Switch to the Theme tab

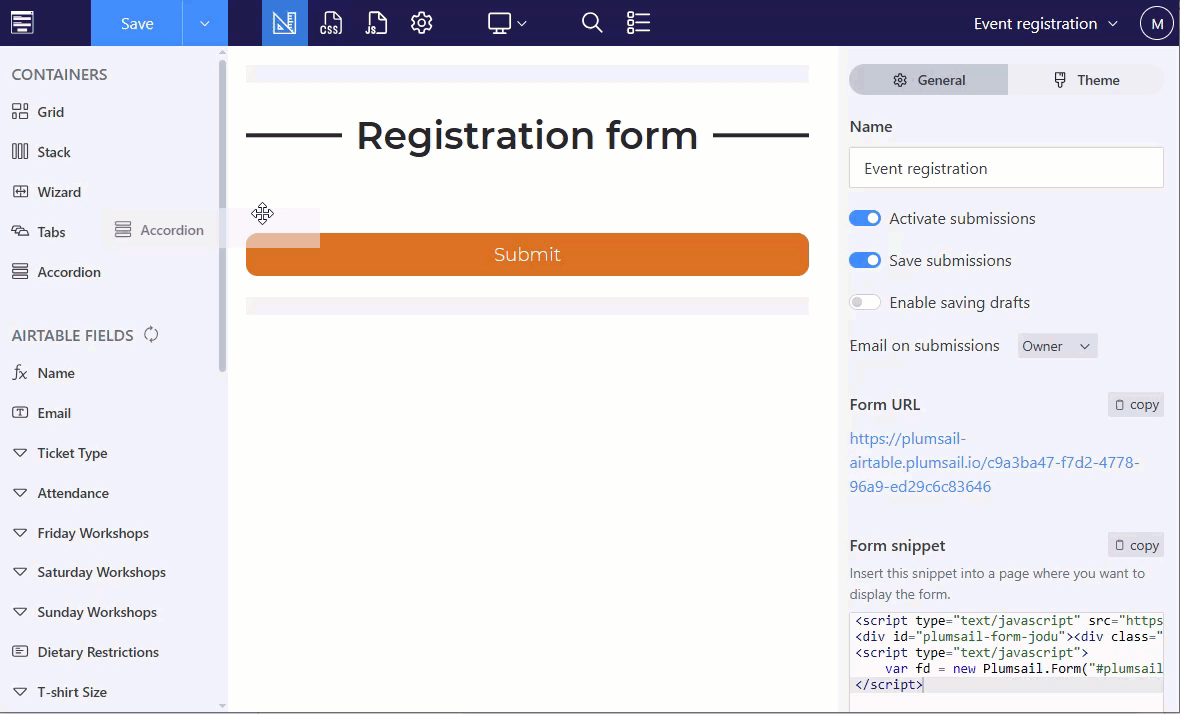pyautogui.click(x=1086, y=80)
